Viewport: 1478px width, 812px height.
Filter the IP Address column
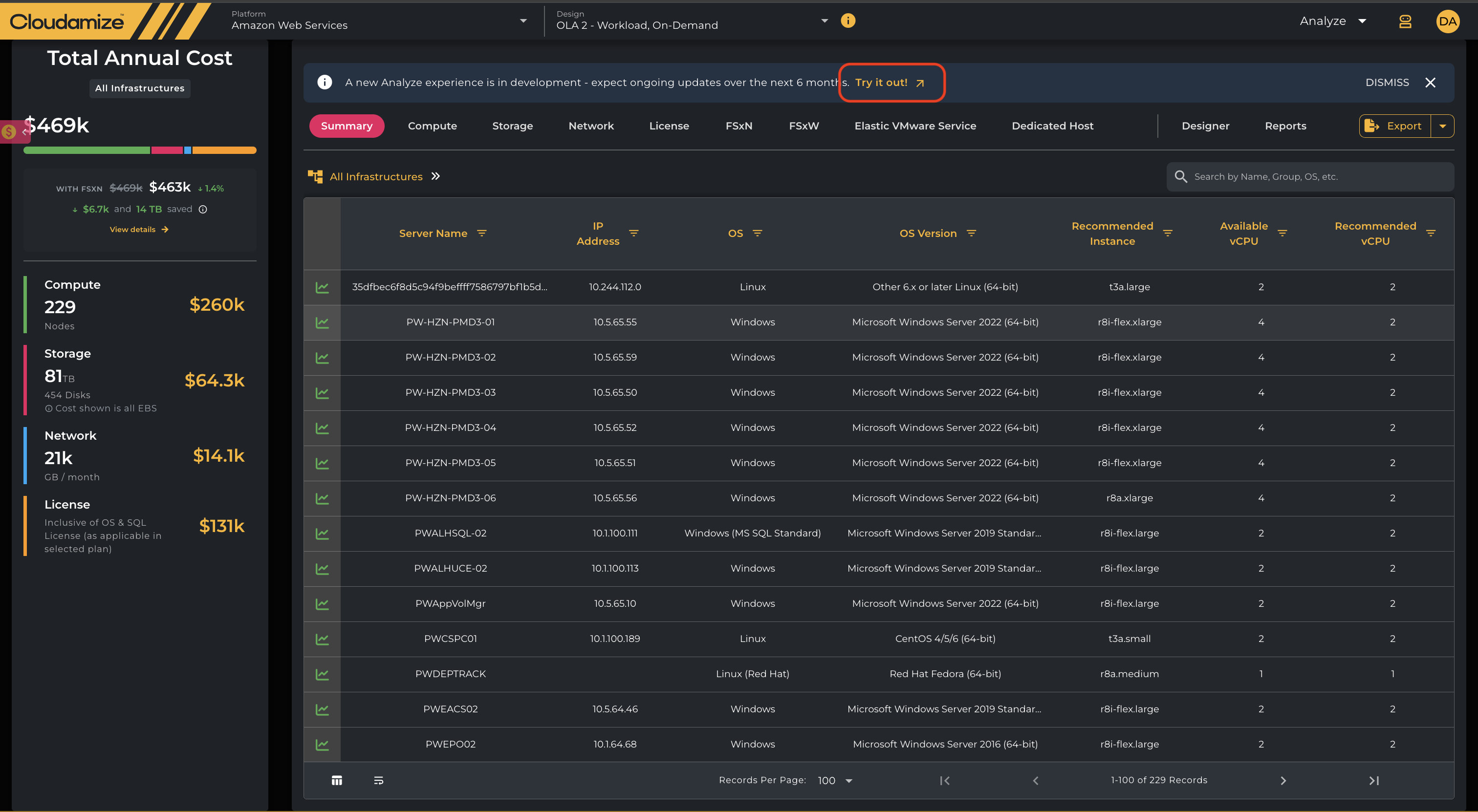tap(633, 234)
